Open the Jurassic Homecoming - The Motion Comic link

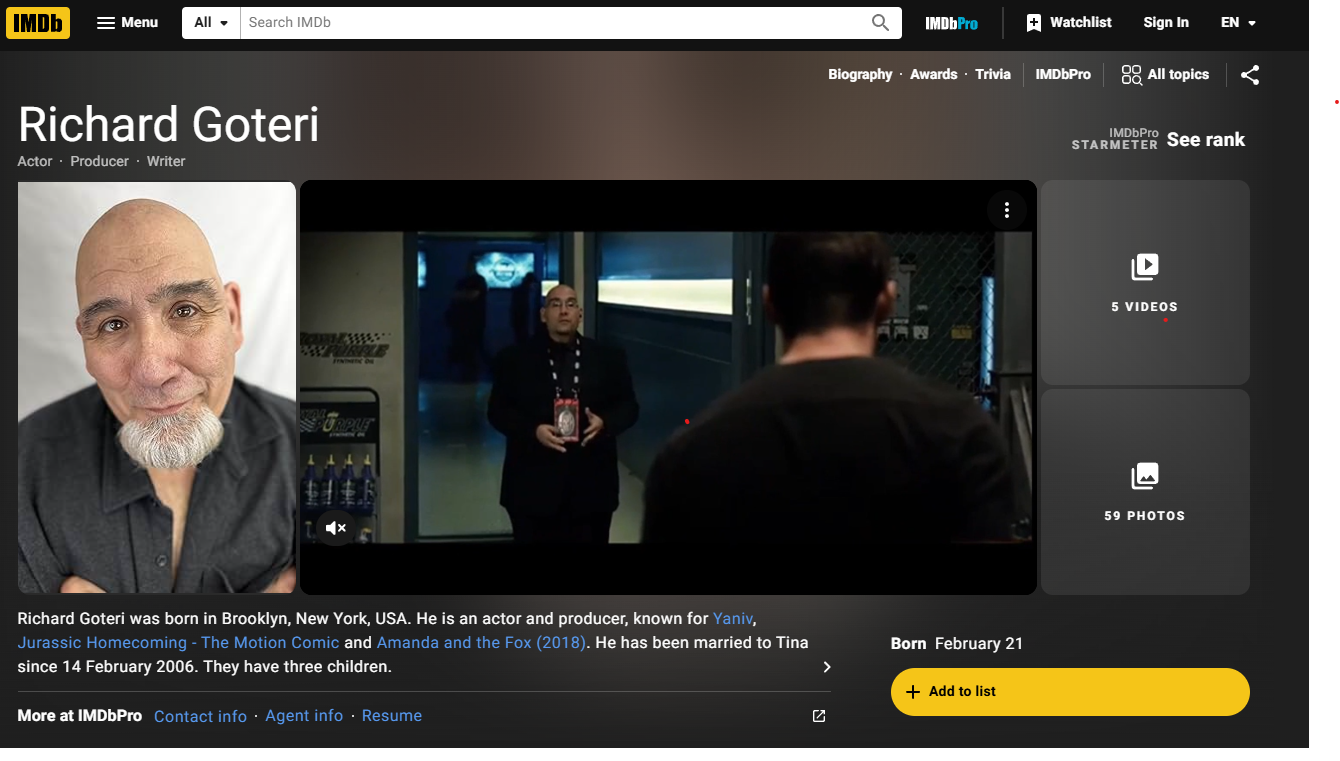click(178, 642)
